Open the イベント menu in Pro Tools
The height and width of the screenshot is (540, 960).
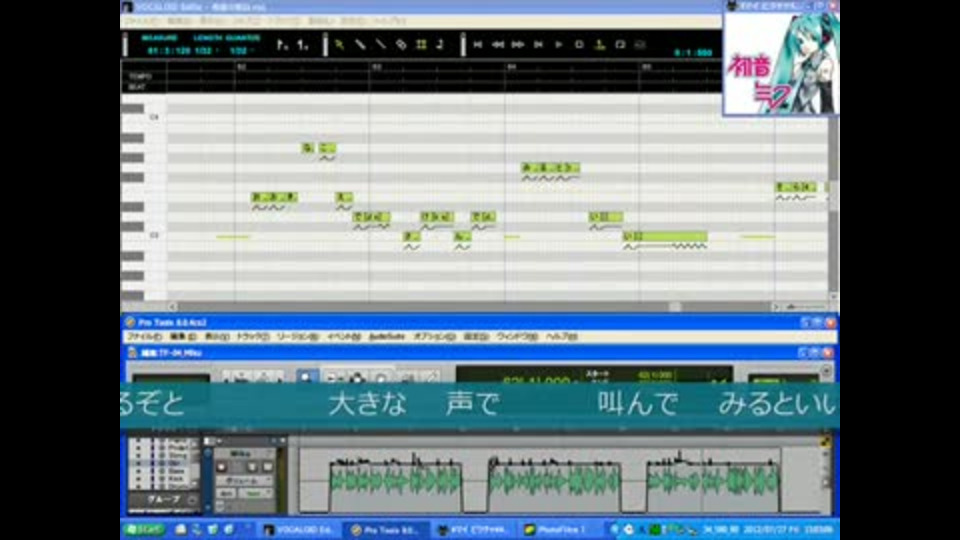[x=343, y=337]
